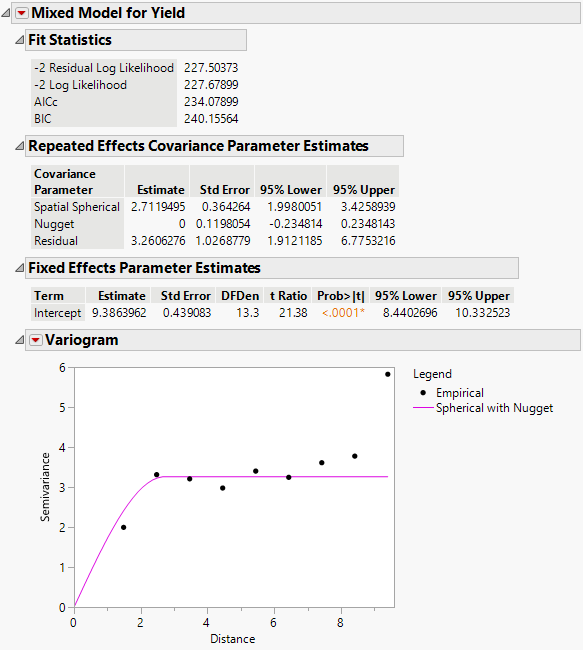Collapse Repeated Effects Covariance Parameter Estimates section

pos(19,146)
